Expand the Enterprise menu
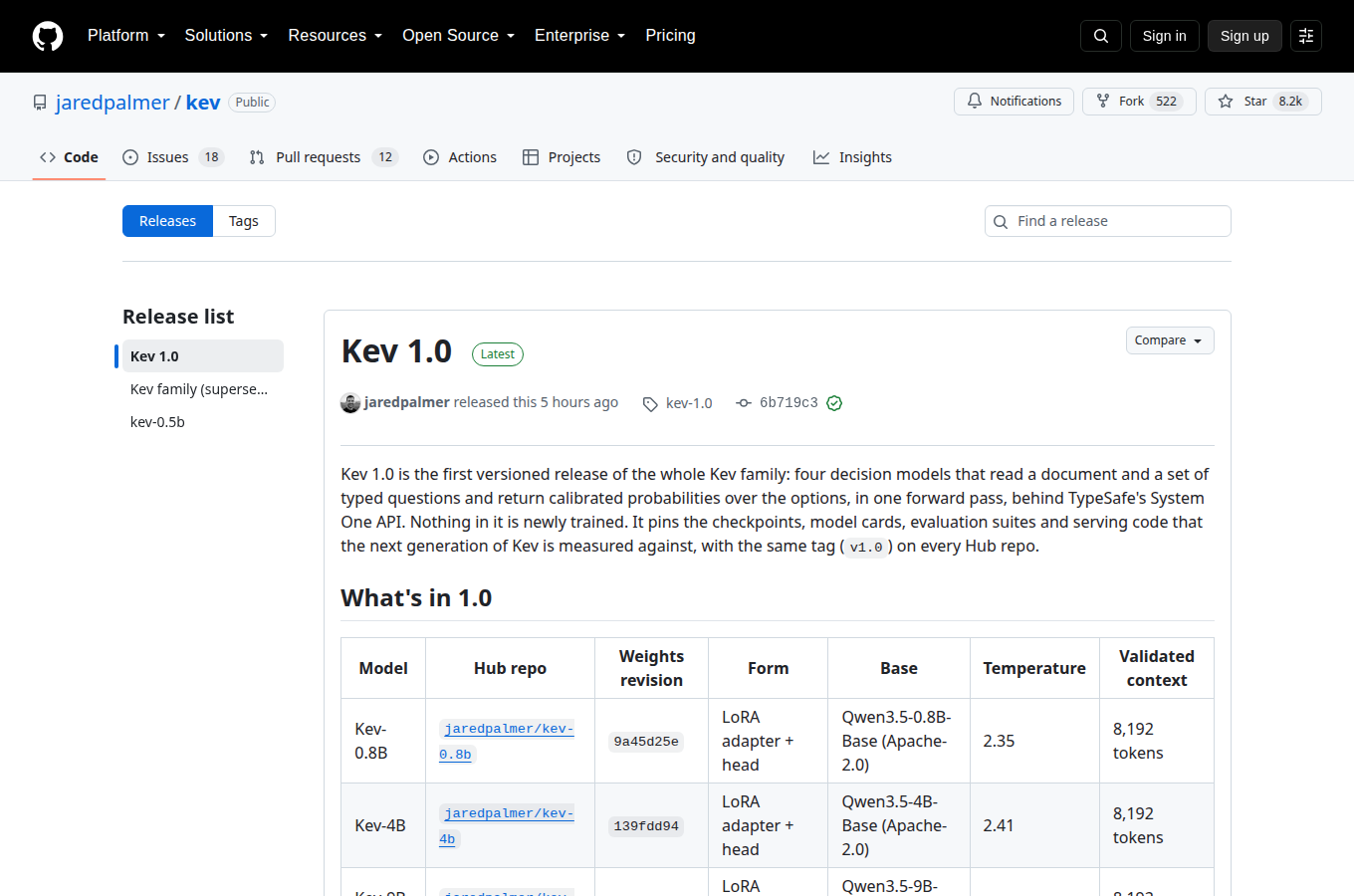This screenshot has height=896, width=1354. click(x=580, y=36)
